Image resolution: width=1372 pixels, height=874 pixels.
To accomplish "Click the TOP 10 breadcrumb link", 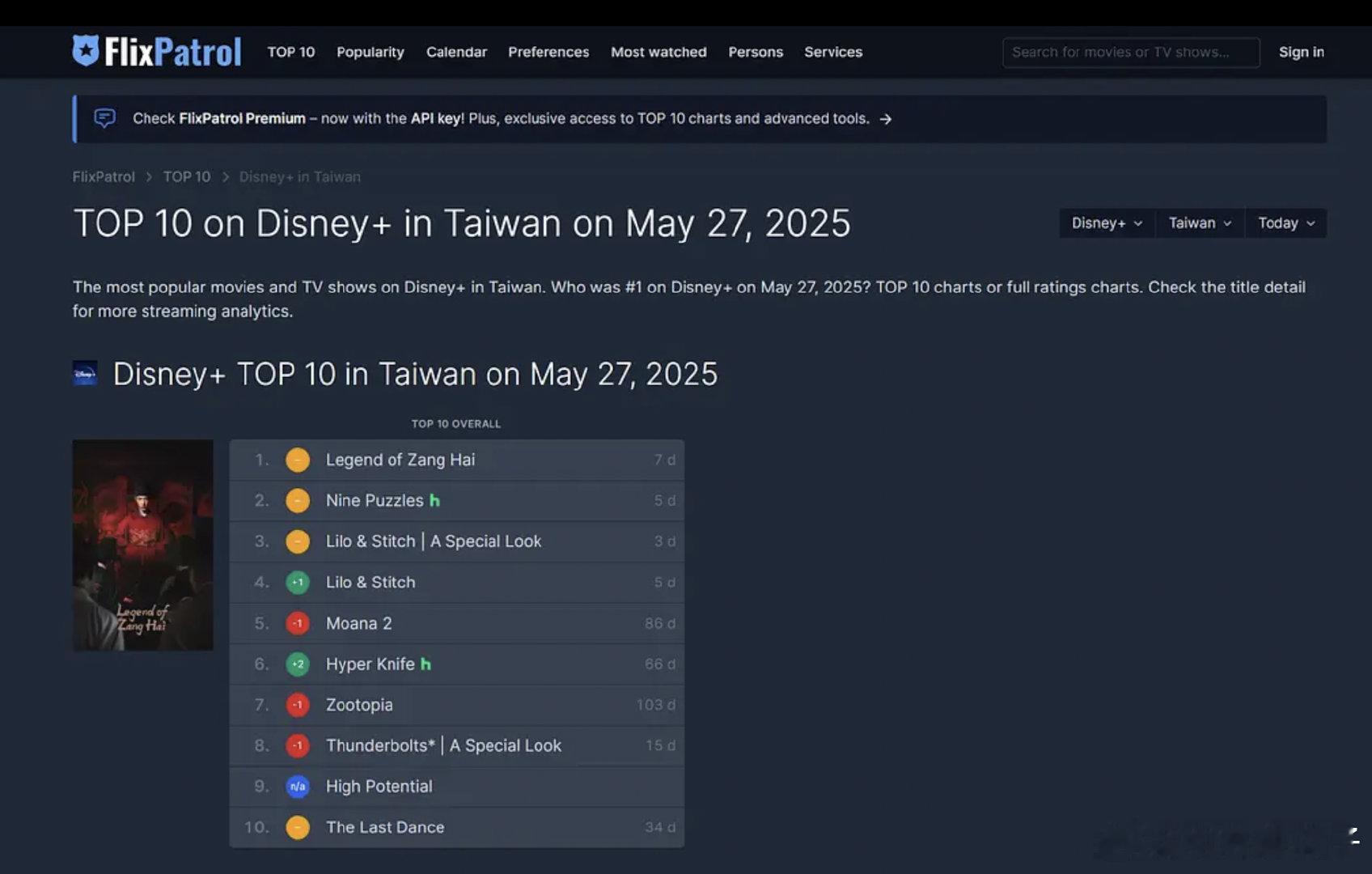I will click(x=187, y=176).
